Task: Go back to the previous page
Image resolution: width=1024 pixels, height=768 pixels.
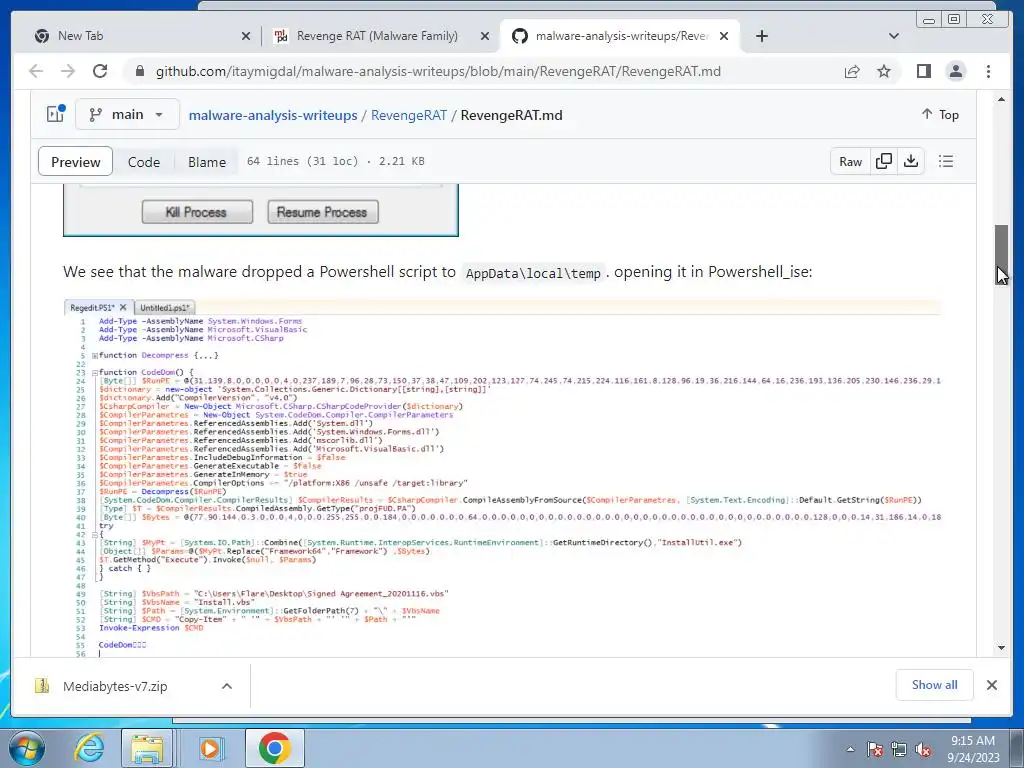Action: (x=36, y=71)
